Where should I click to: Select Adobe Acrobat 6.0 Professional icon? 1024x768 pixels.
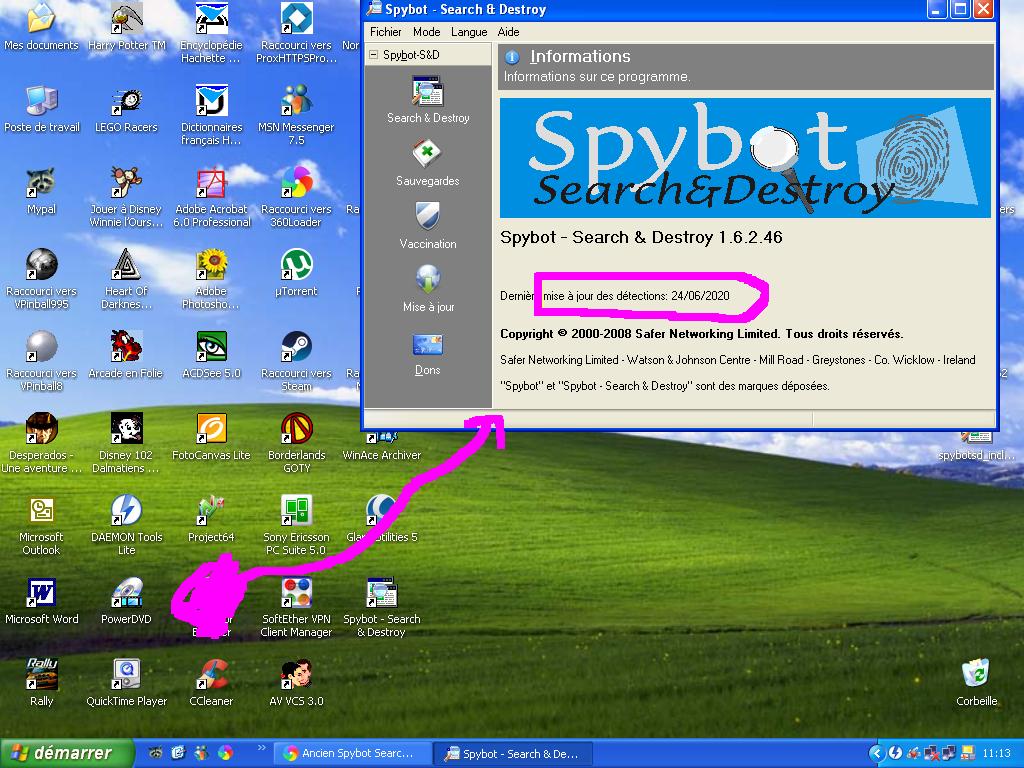[x=211, y=197]
